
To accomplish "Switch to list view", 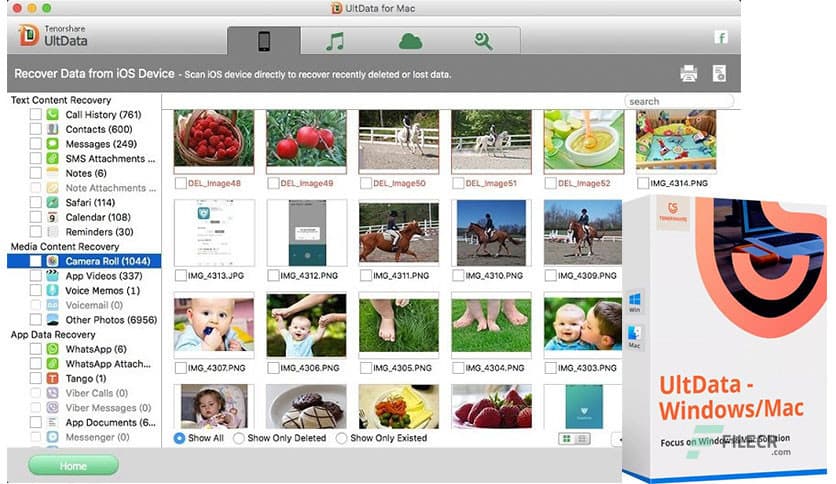I will pos(582,438).
